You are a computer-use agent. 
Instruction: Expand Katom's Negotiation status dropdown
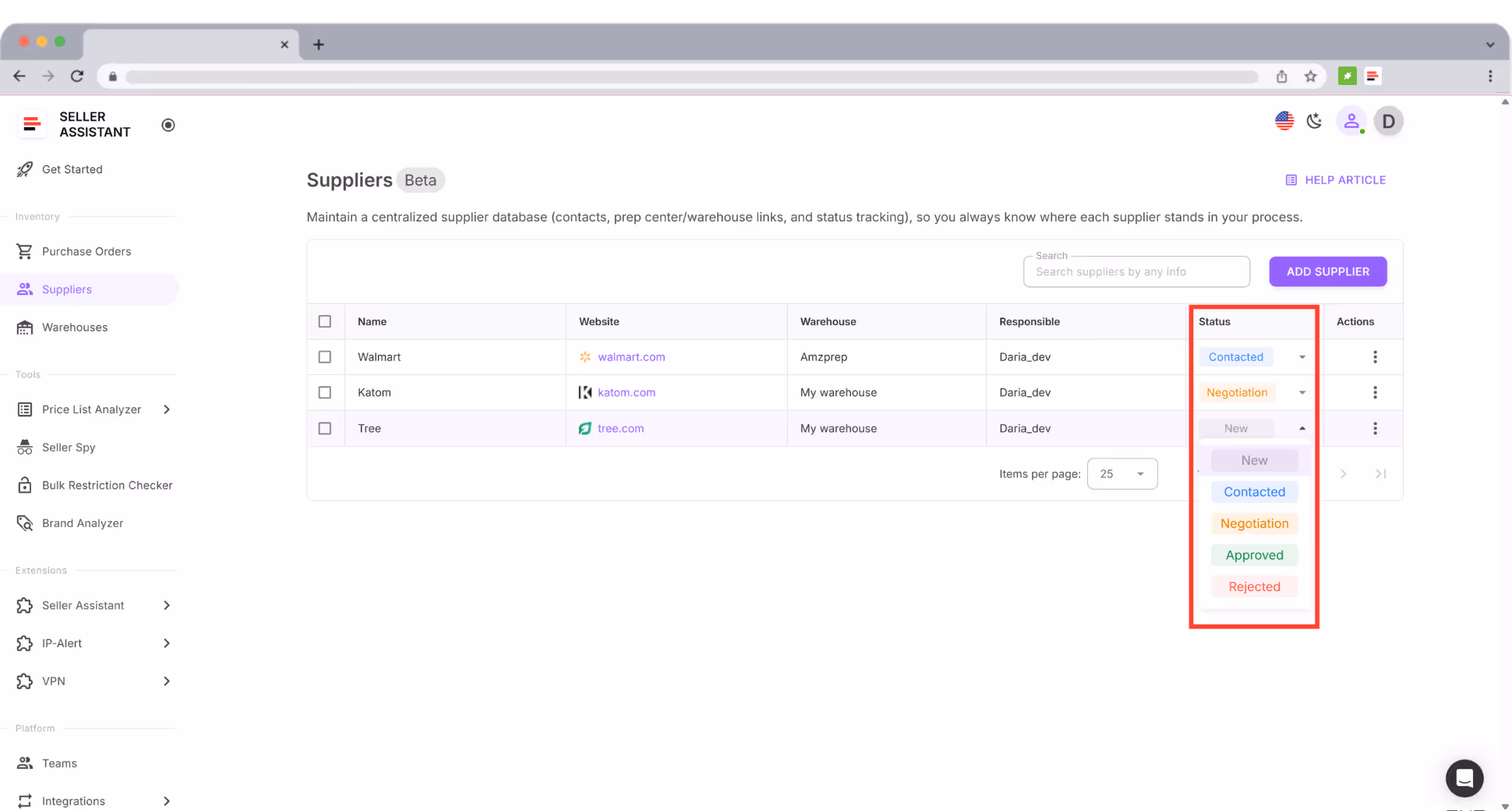click(x=1302, y=392)
